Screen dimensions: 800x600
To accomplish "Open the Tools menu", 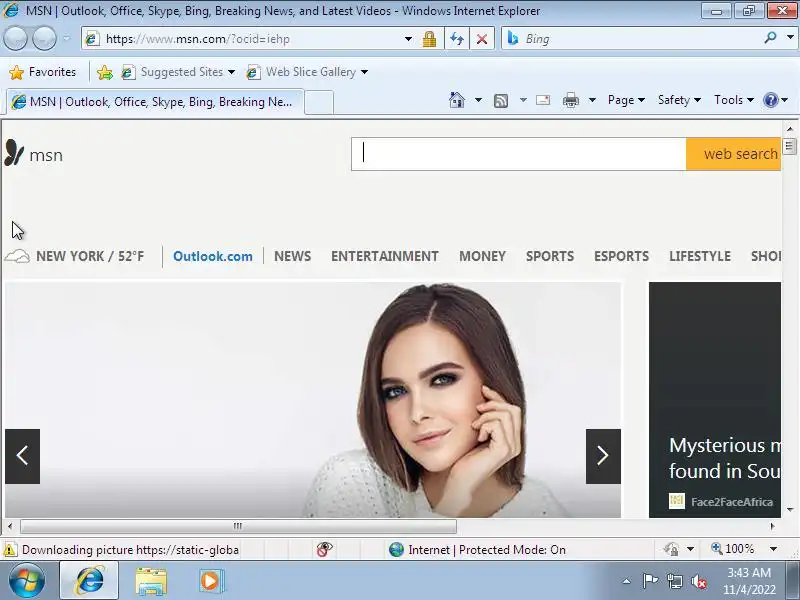I will [734, 100].
